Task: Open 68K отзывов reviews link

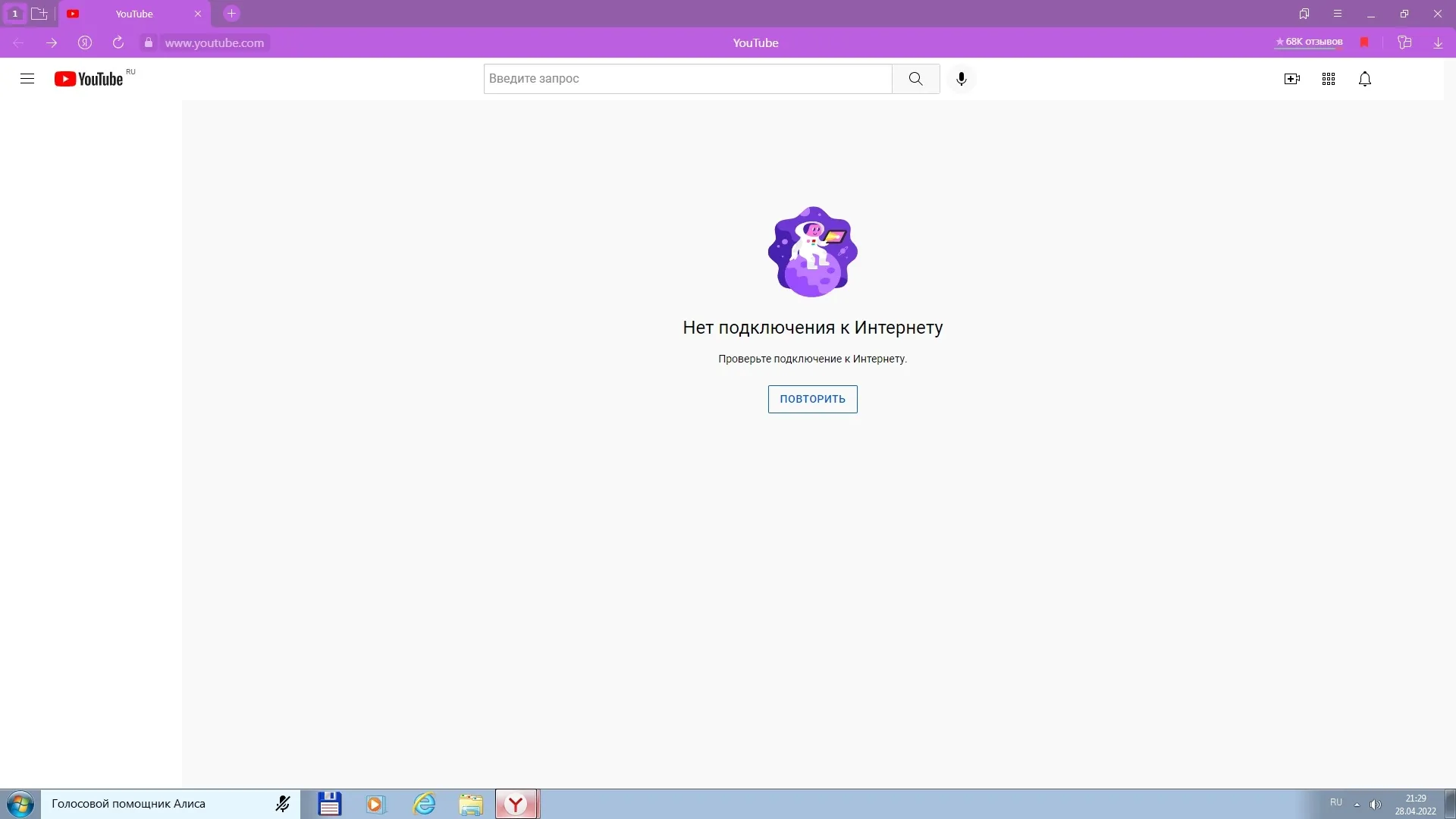Action: (x=1309, y=42)
